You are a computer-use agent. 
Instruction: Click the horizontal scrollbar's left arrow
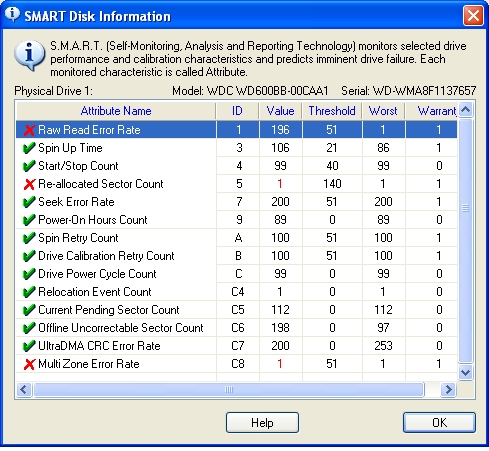(x=24, y=389)
